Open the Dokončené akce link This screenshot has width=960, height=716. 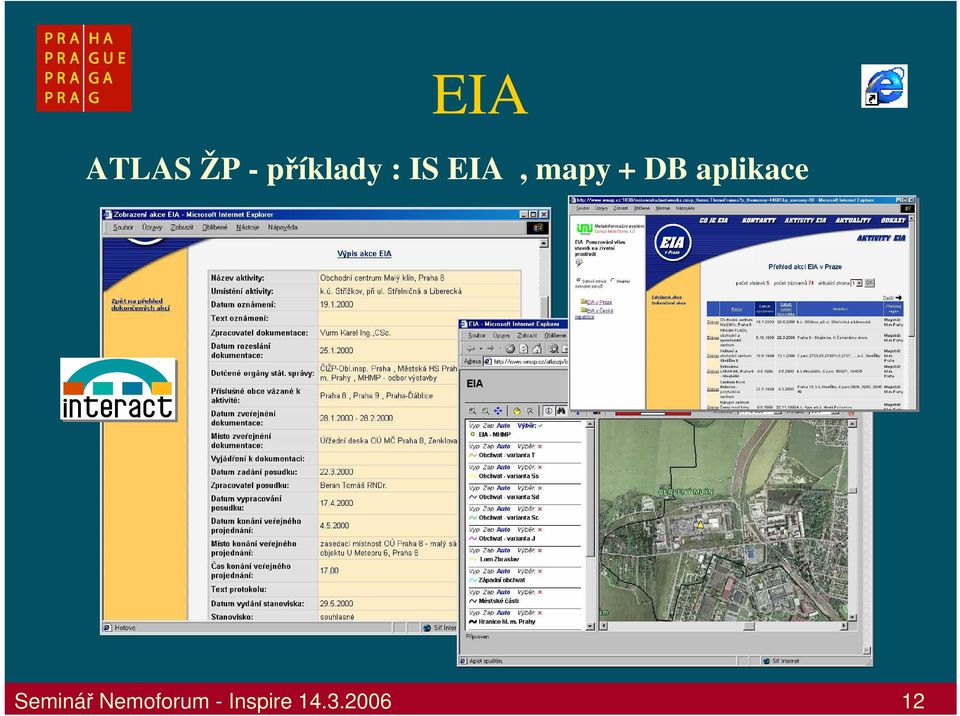click(x=669, y=303)
